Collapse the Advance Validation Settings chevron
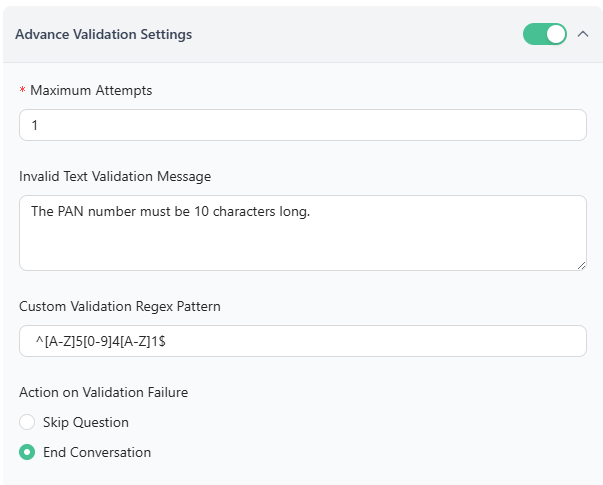Image resolution: width=603 pixels, height=485 pixels. pos(584,34)
